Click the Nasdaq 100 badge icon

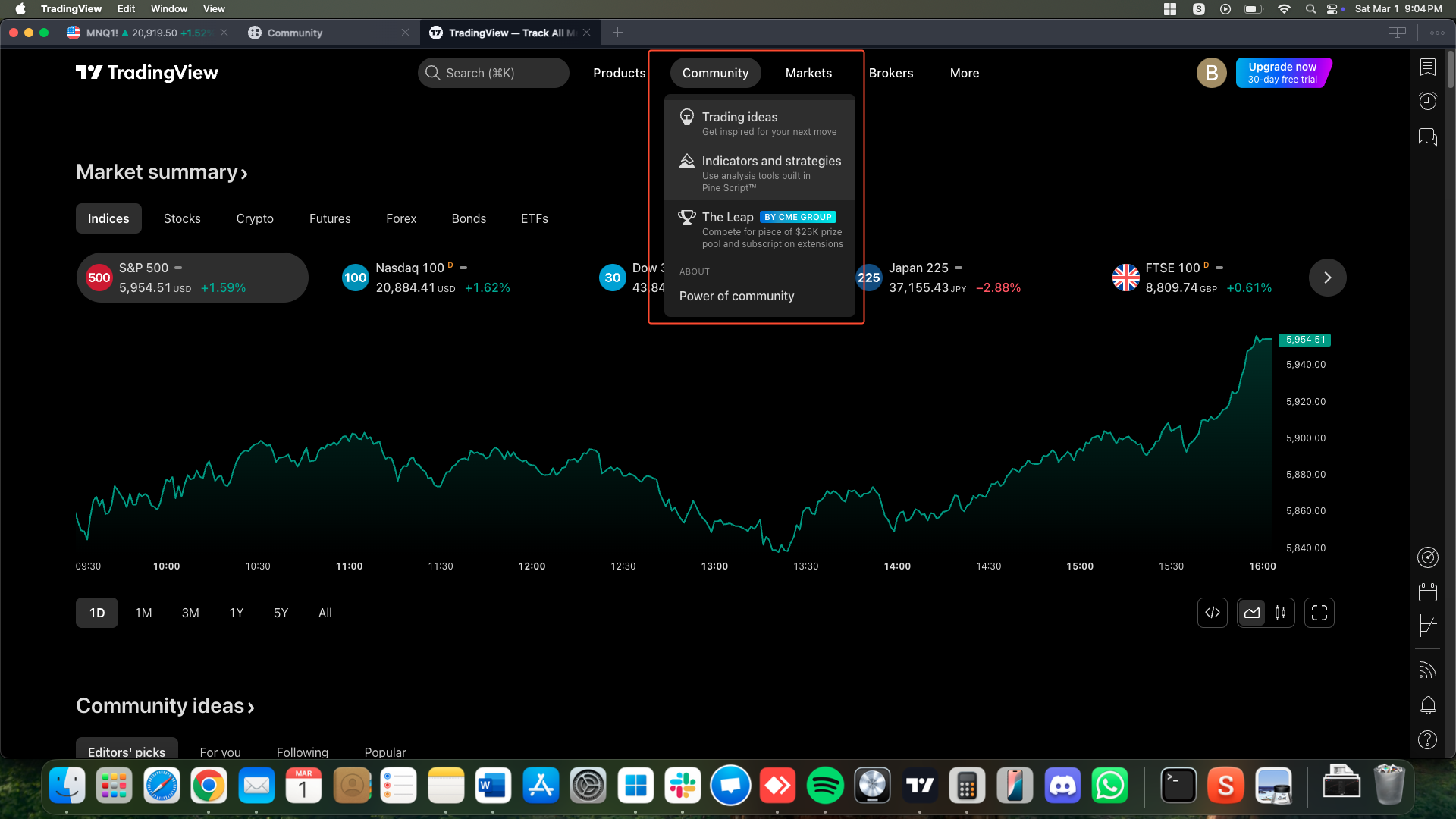click(x=355, y=278)
